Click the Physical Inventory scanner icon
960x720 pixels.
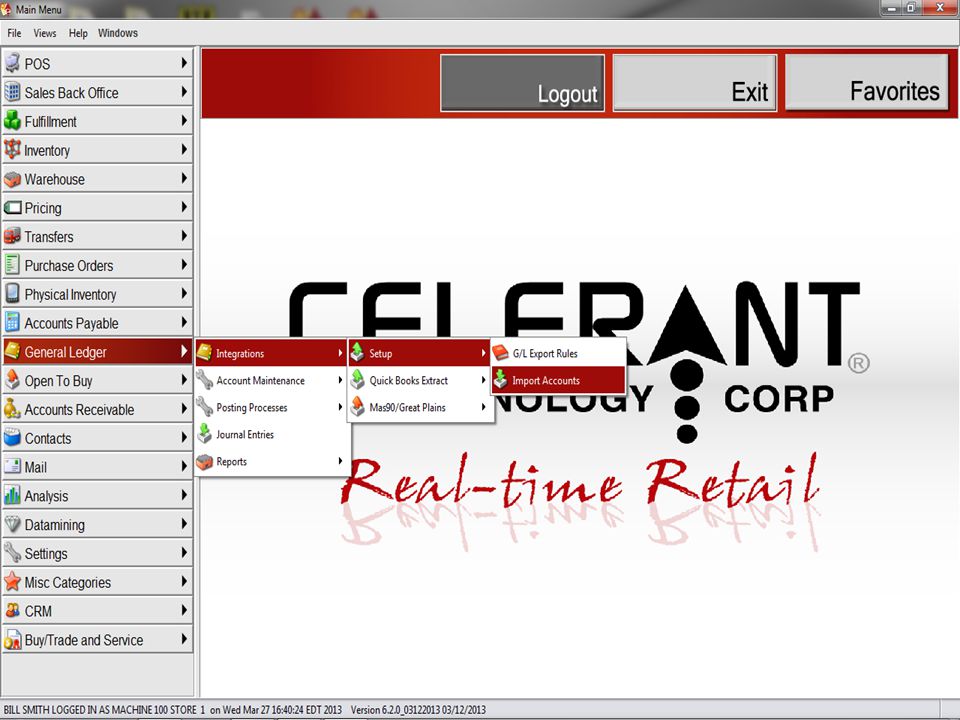pyautogui.click(x=12, y=294)
